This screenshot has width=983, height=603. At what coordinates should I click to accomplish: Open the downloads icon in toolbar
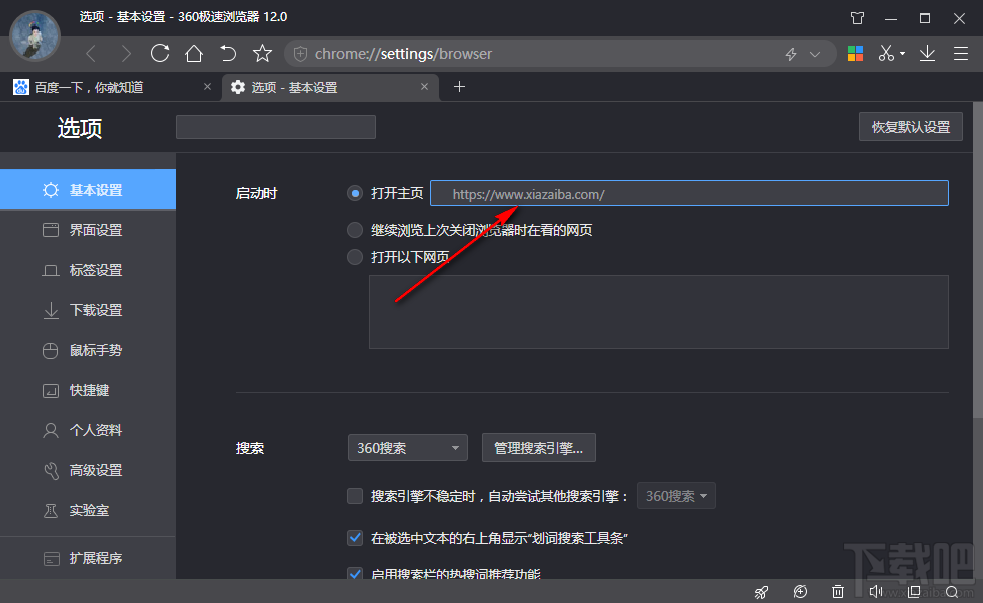click(x=927, y=53)
